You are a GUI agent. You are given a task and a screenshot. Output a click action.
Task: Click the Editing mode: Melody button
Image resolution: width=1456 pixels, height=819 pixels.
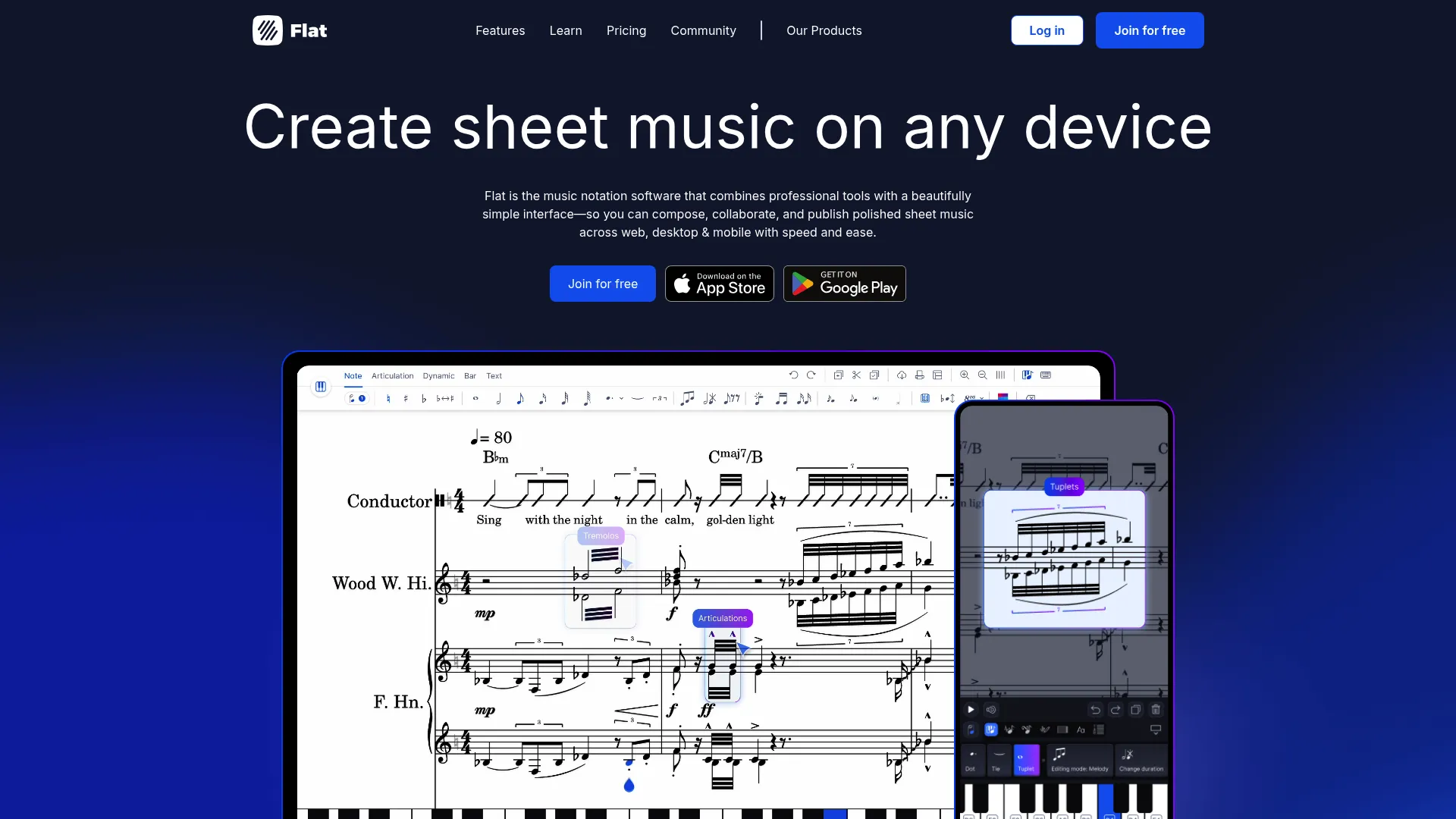1080,760
